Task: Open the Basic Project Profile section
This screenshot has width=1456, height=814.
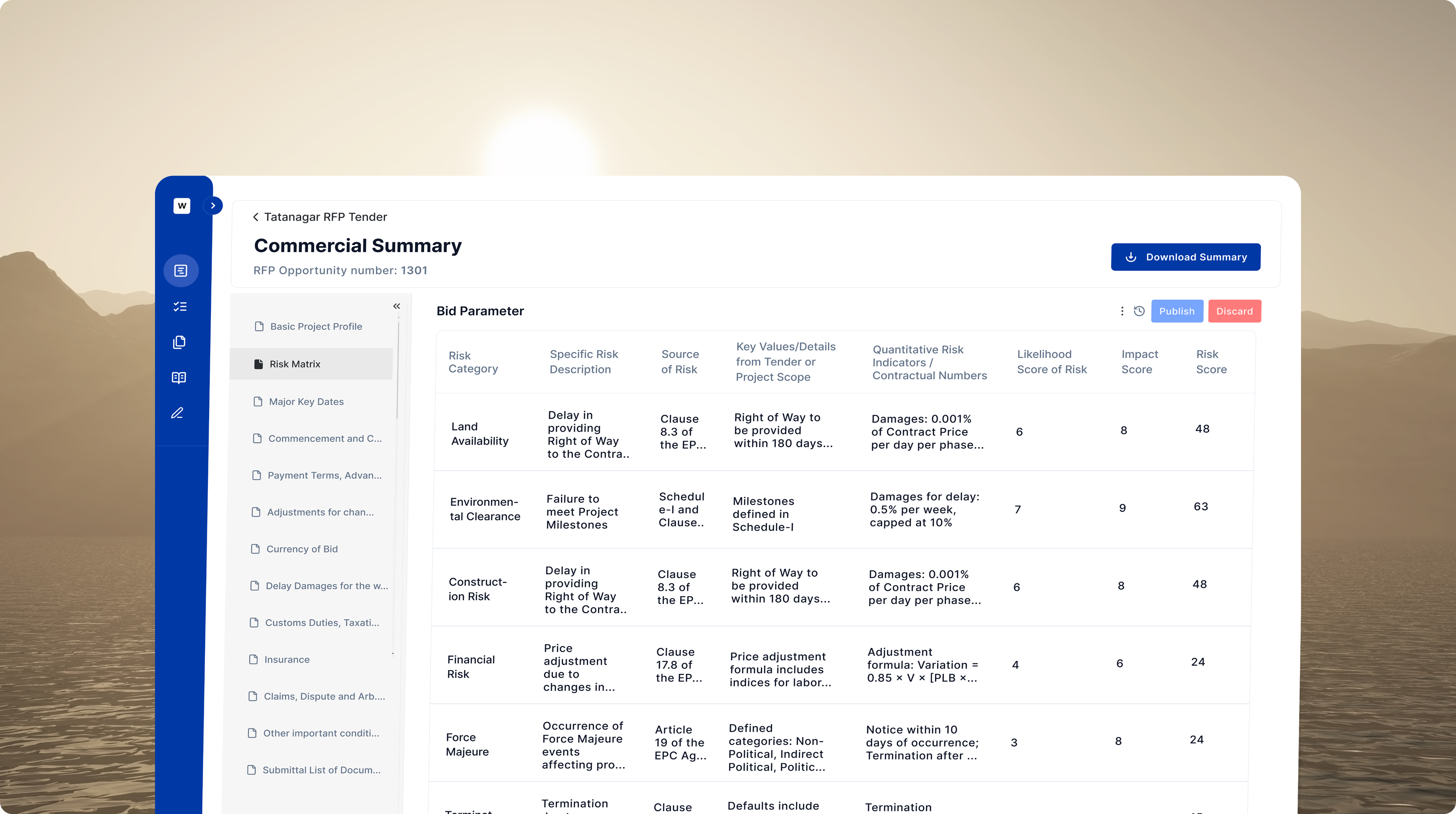Action: 315,327
